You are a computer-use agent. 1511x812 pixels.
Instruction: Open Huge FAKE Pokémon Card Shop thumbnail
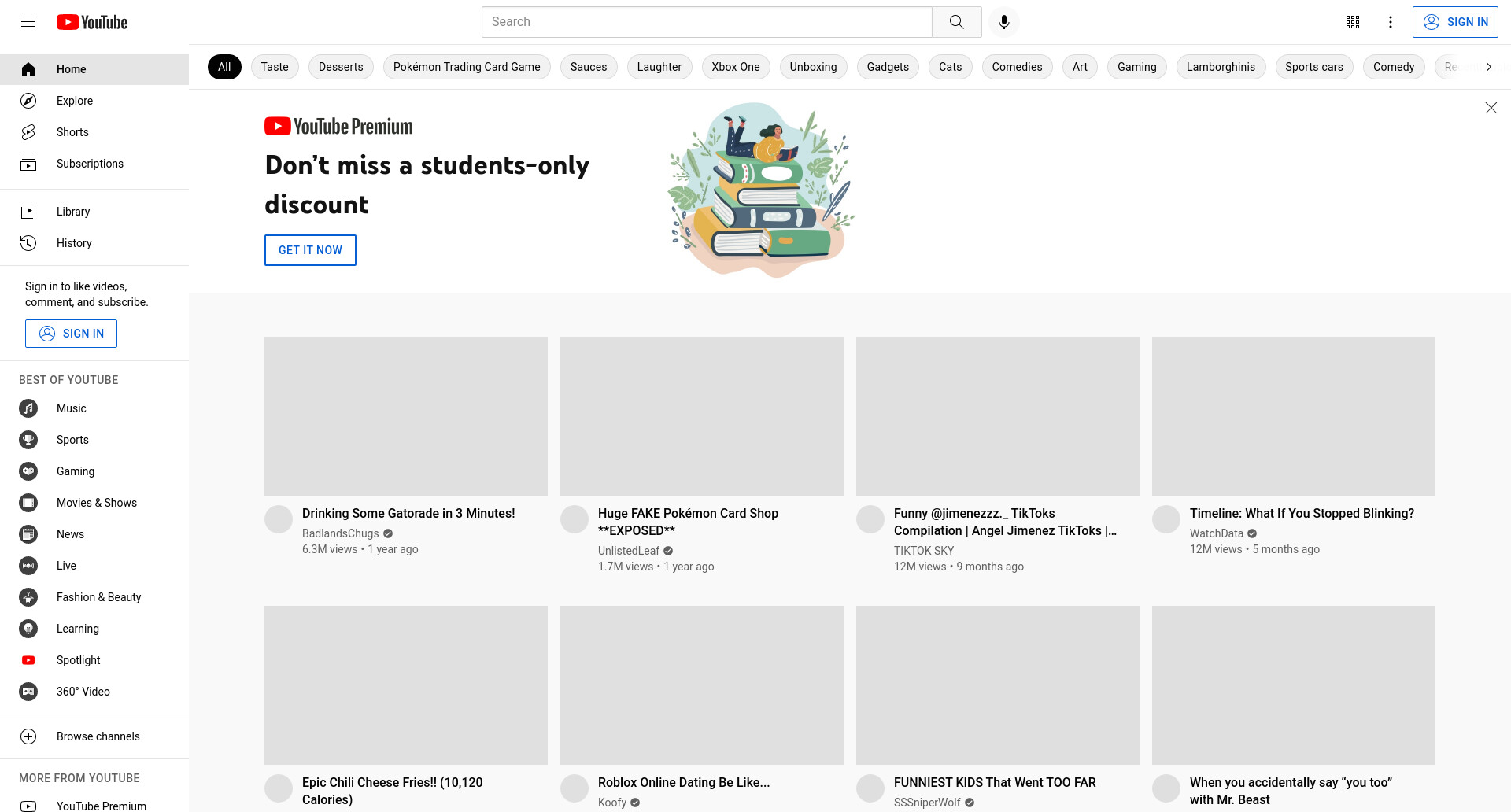[702, 416]
